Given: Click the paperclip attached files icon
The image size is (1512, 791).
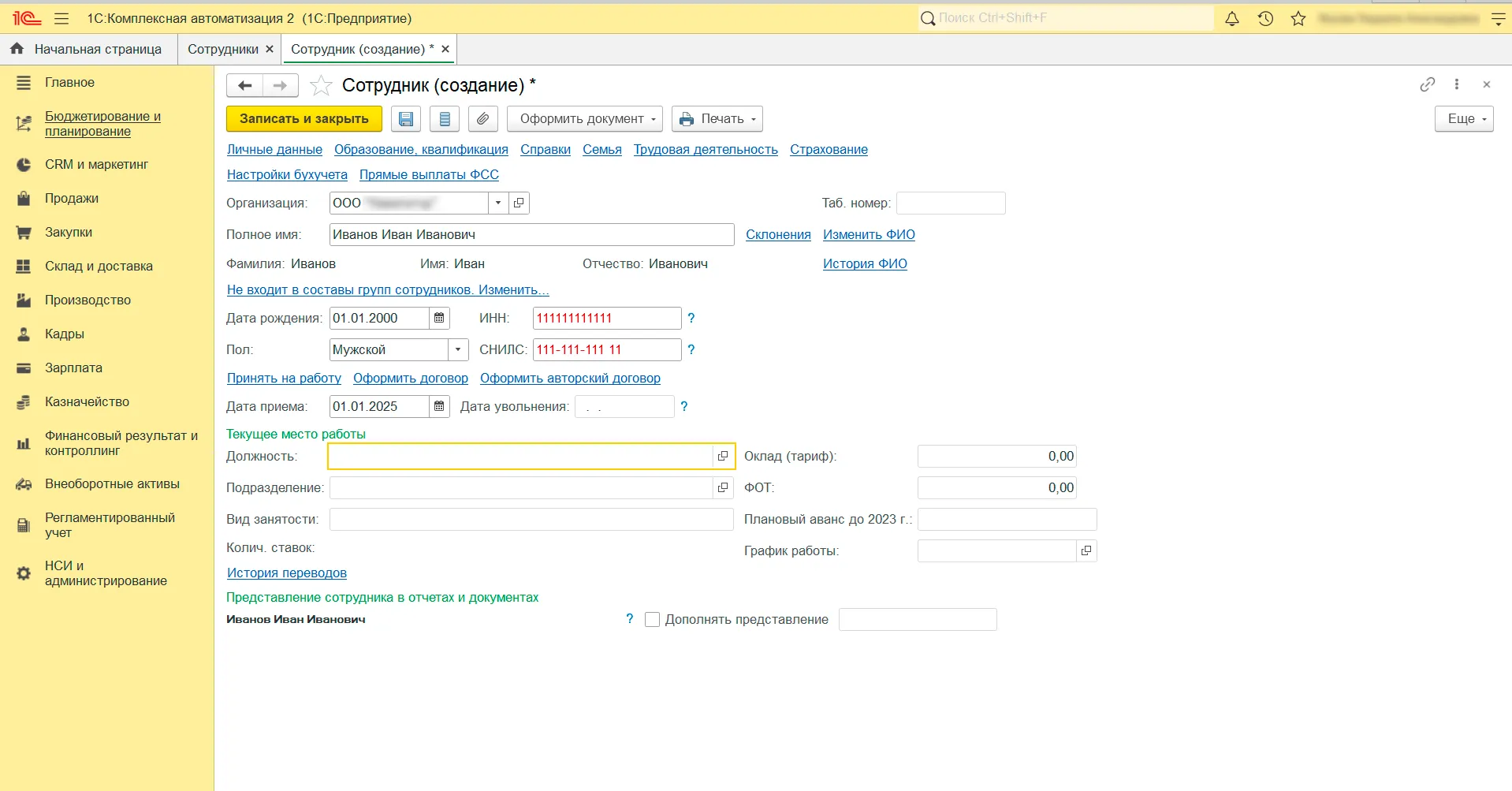Looking at the screenshot, I should 482,119.
